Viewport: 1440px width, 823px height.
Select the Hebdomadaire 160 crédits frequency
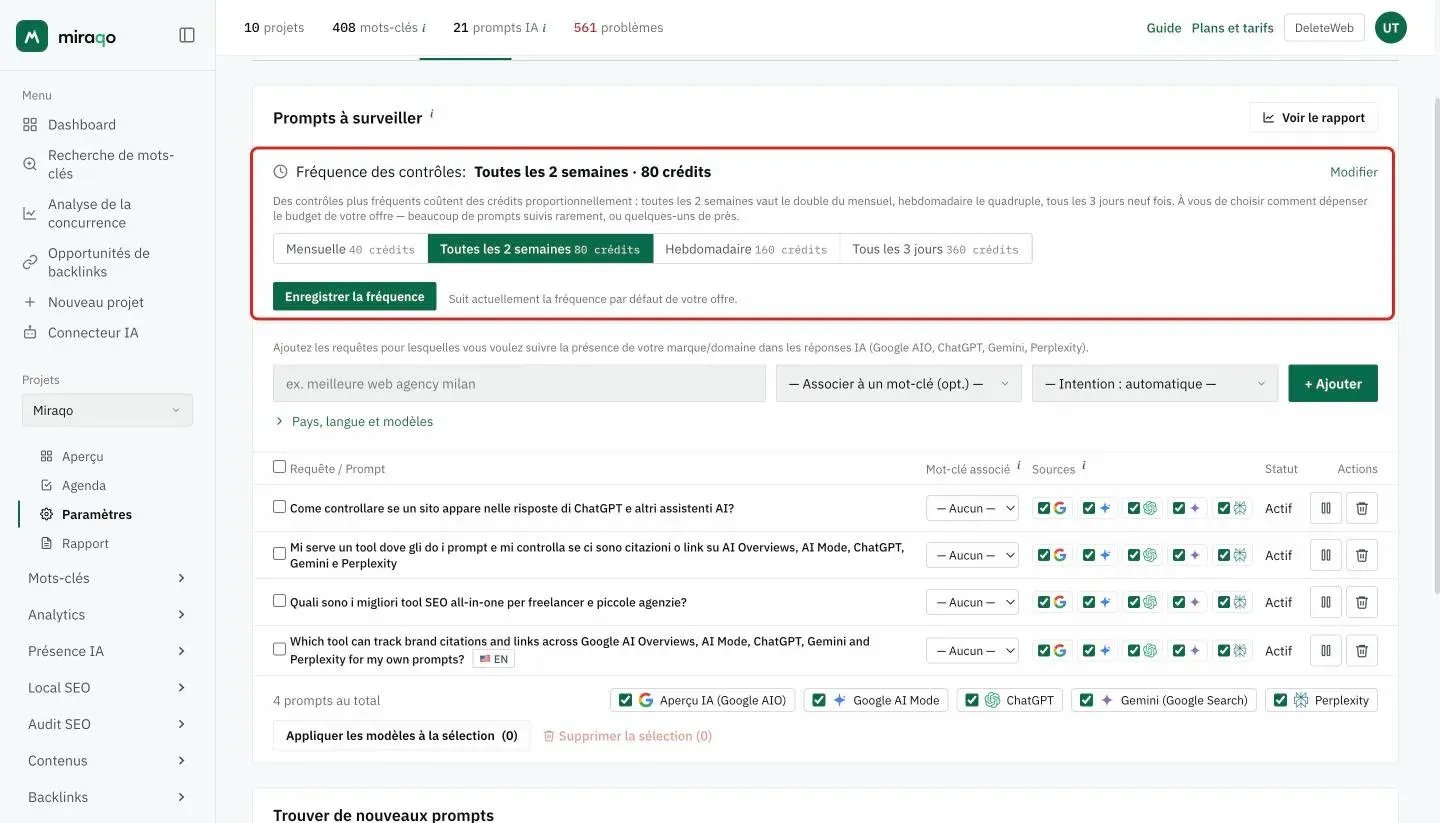746,249
